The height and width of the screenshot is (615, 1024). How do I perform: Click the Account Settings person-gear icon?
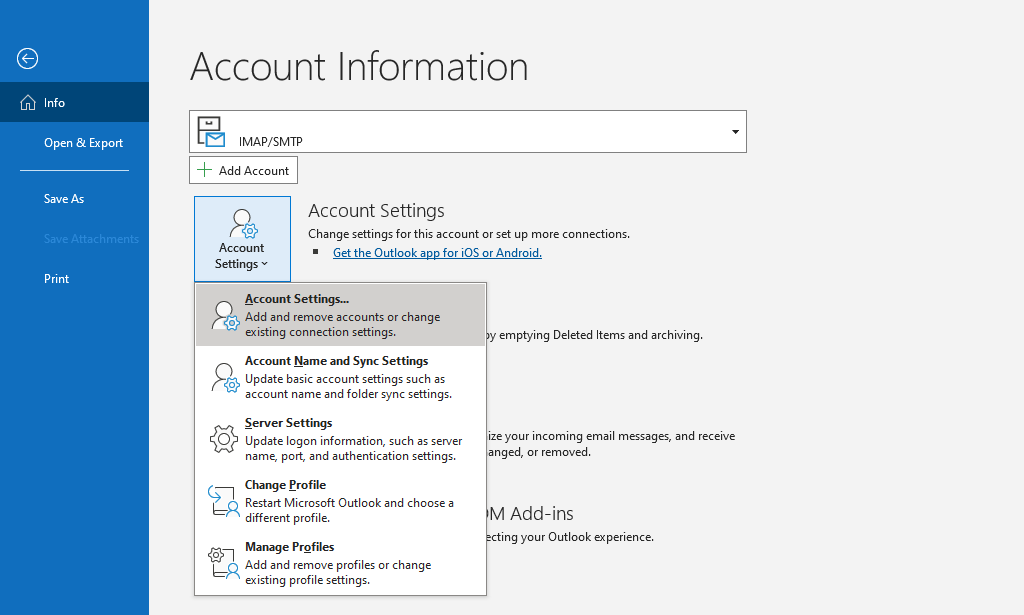tap(241, 221)
